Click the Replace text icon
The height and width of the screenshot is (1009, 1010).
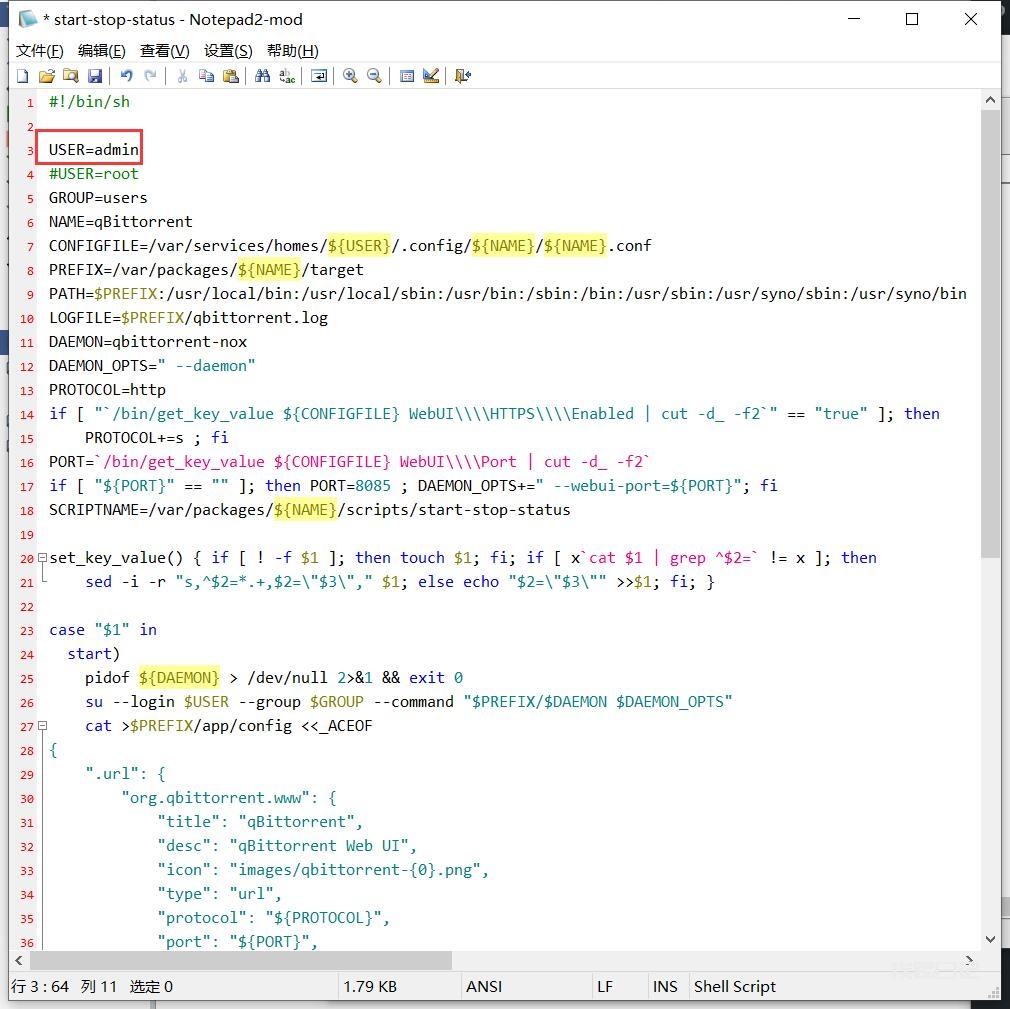287,76
